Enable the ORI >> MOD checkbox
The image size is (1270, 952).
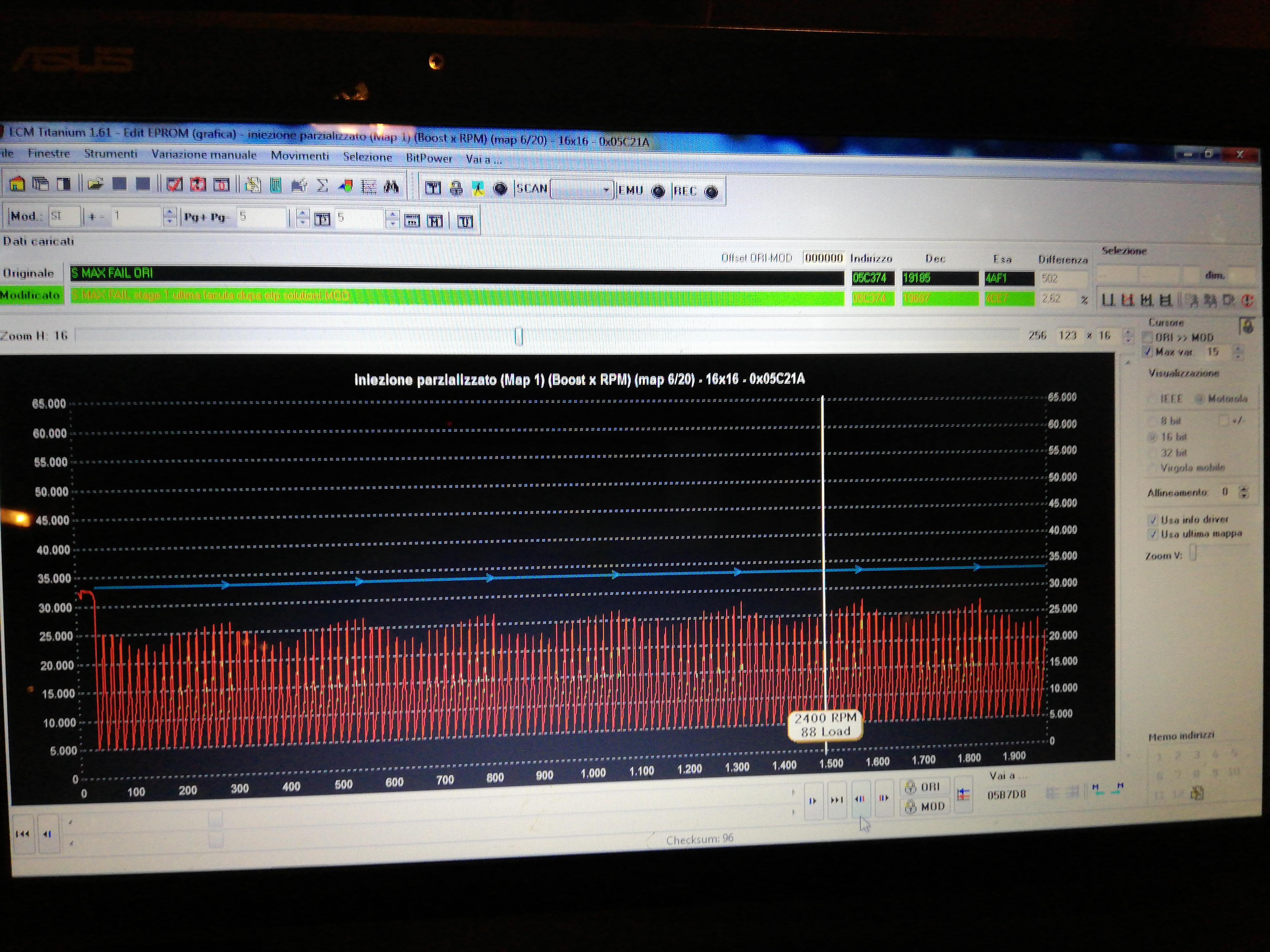click(x=1148, y=337)
